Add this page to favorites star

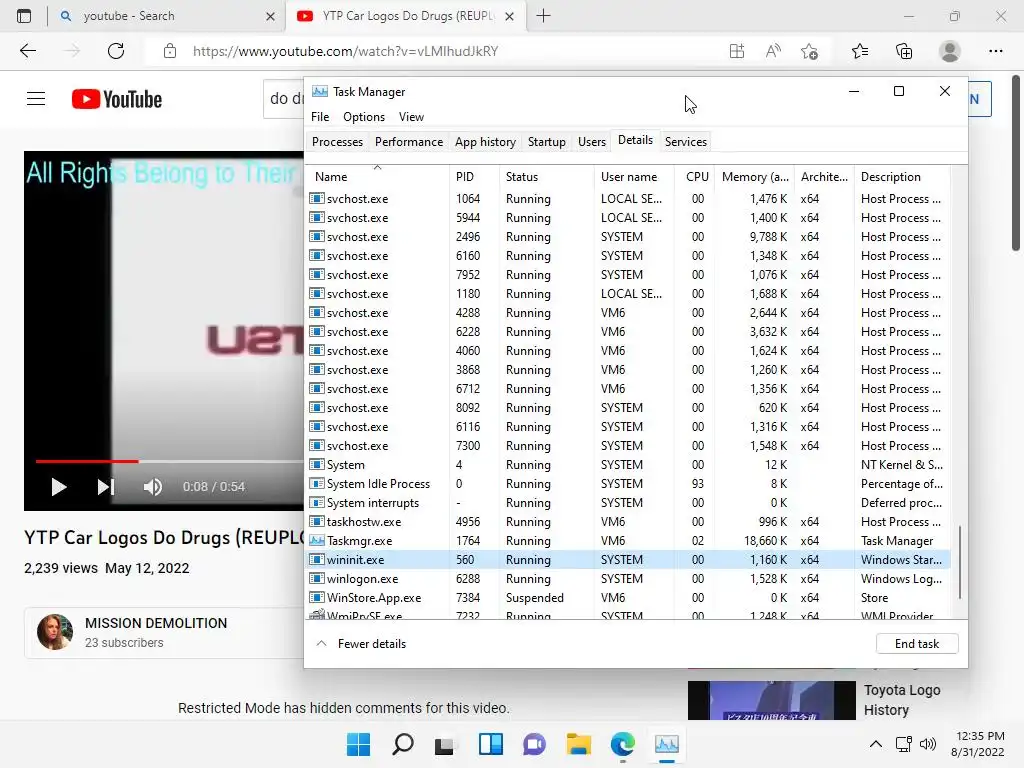point(810,51)
